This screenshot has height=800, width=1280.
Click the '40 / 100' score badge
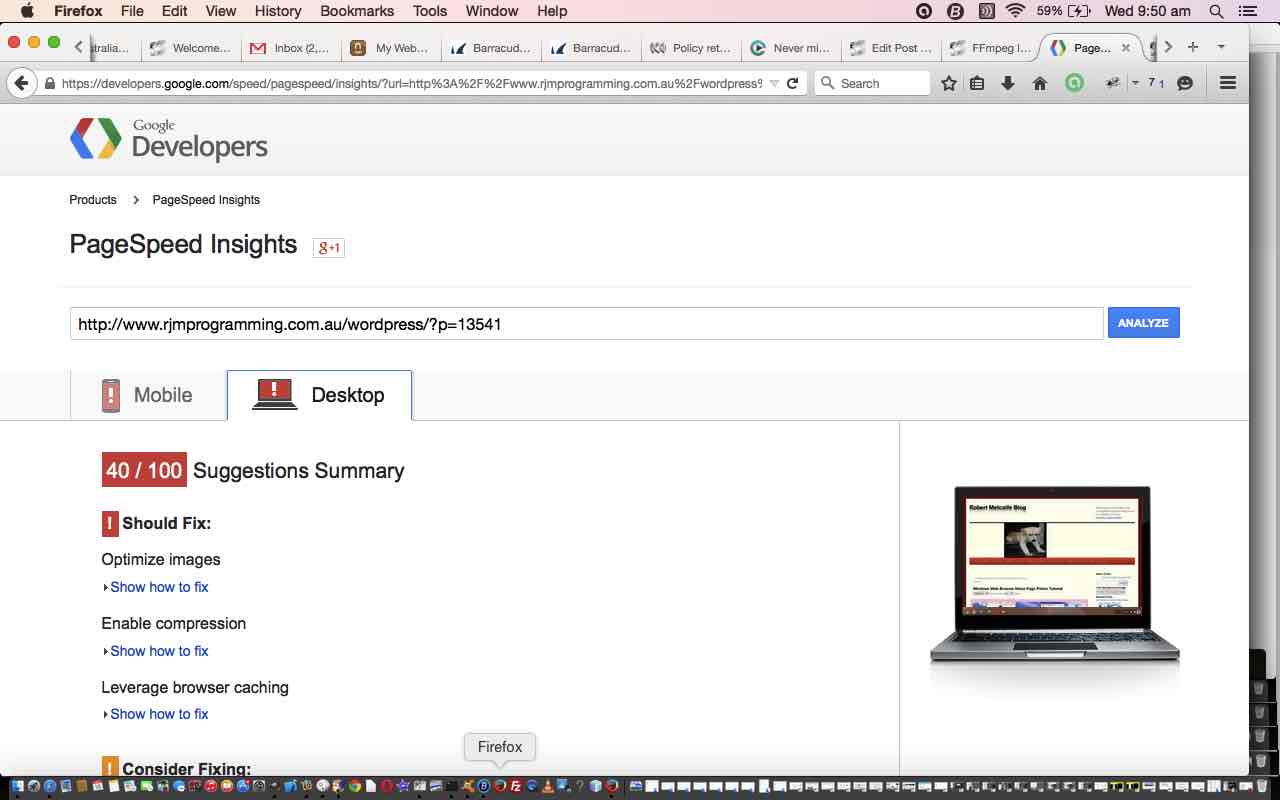tap(144, 470)
